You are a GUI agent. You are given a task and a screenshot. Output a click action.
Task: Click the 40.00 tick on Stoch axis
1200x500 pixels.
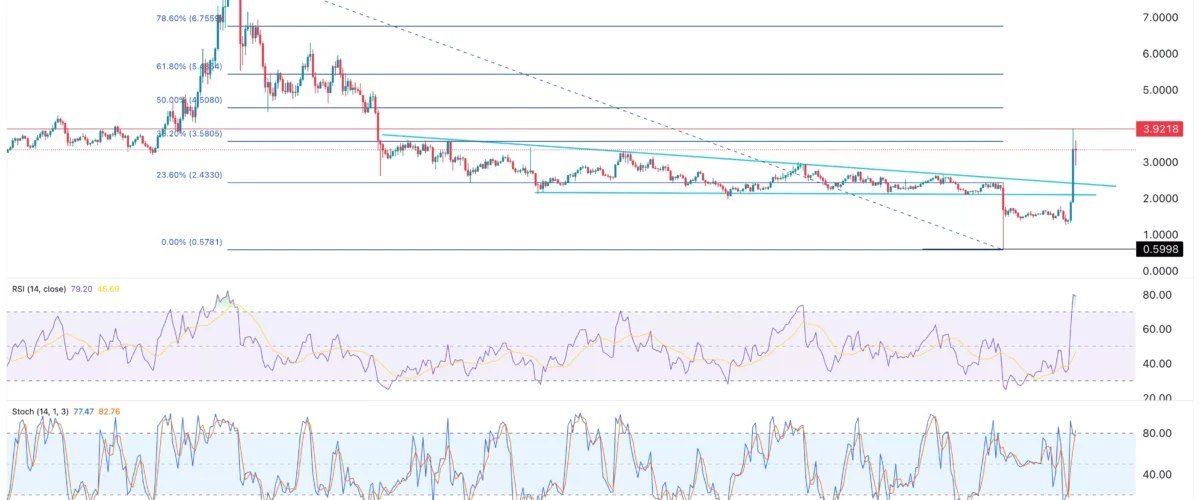click(x=1158, y=475)
